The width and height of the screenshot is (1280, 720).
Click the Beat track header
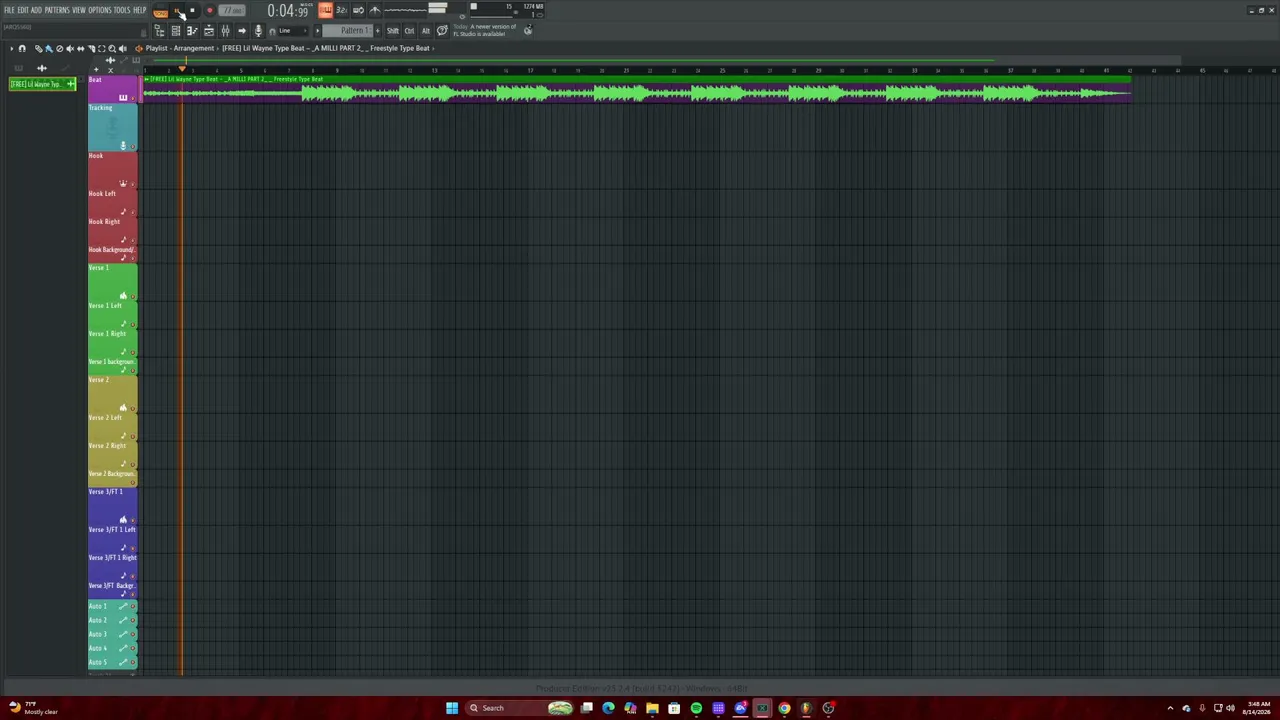click(112, 89)
